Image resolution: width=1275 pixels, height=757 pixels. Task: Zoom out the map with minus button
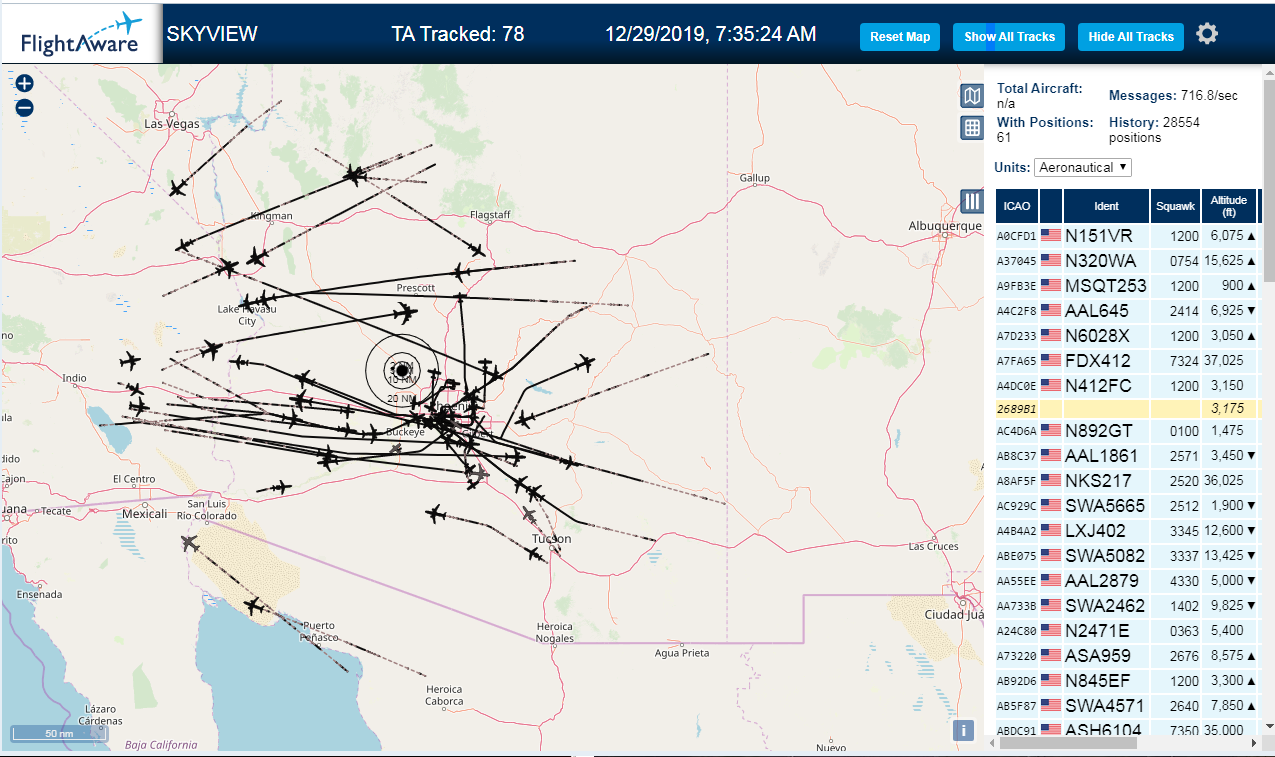25,108
